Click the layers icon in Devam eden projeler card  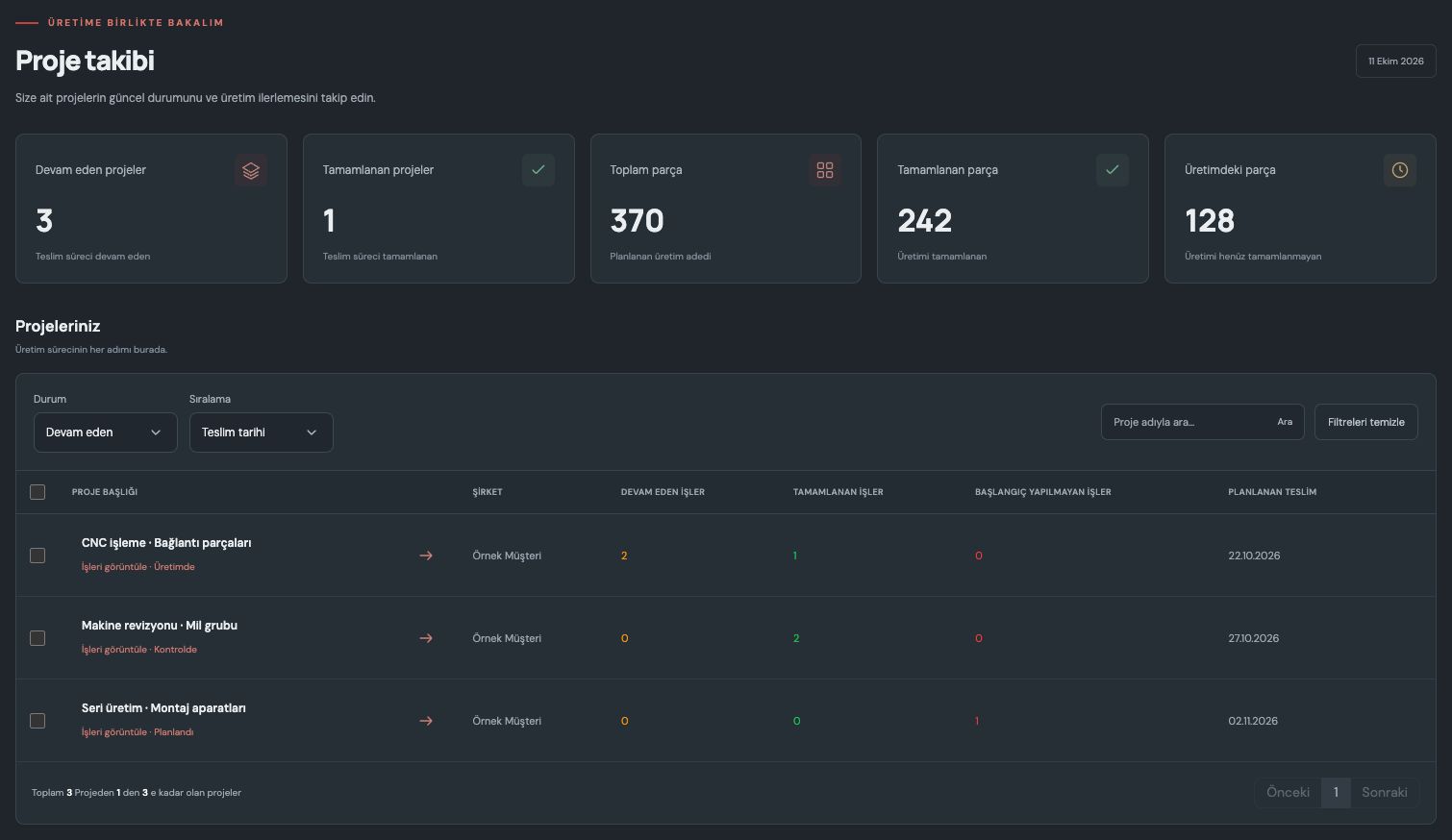coord(251,170)
